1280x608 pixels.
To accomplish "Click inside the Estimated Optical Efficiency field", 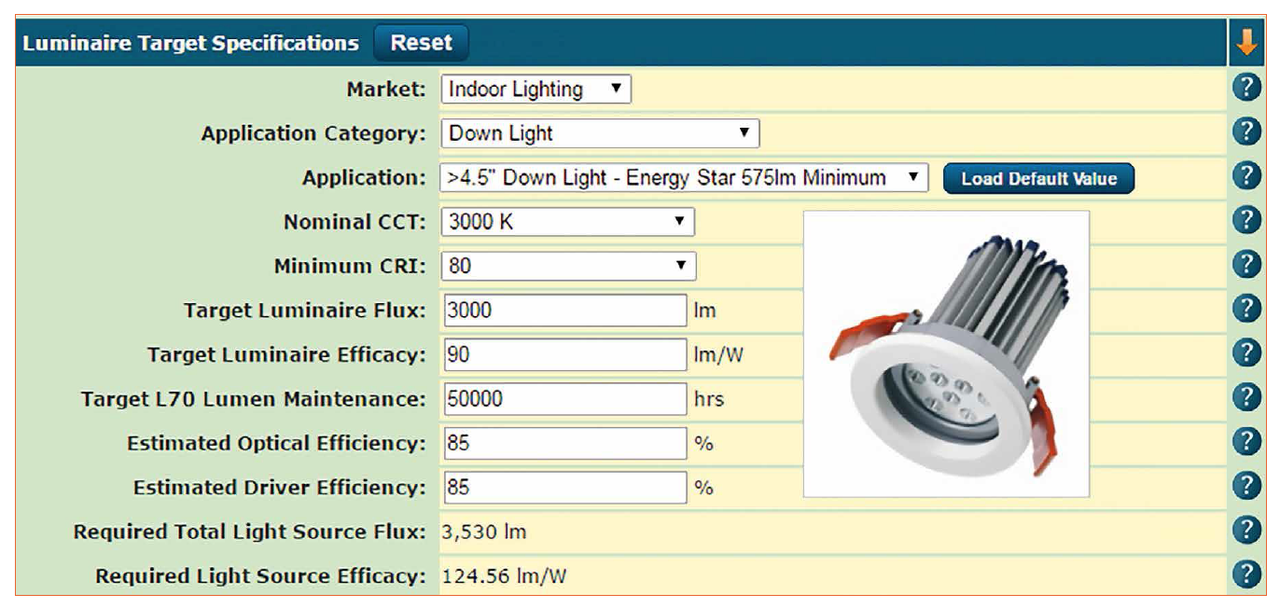I will [x=564, y=442].
